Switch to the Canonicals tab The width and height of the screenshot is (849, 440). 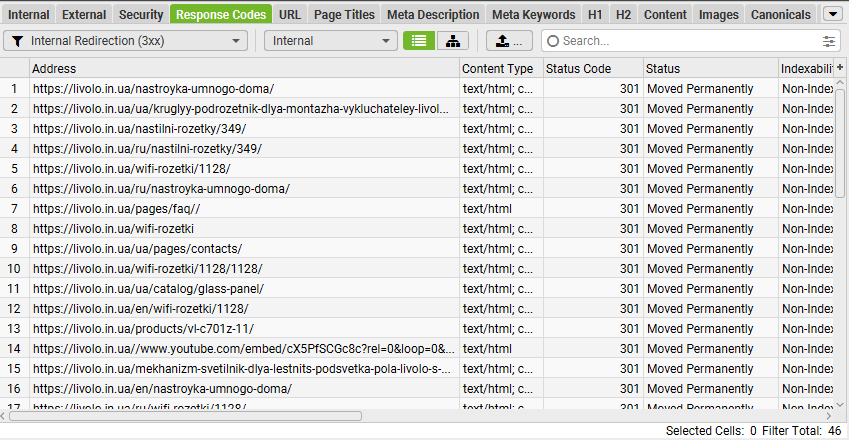tap(781, 15)
